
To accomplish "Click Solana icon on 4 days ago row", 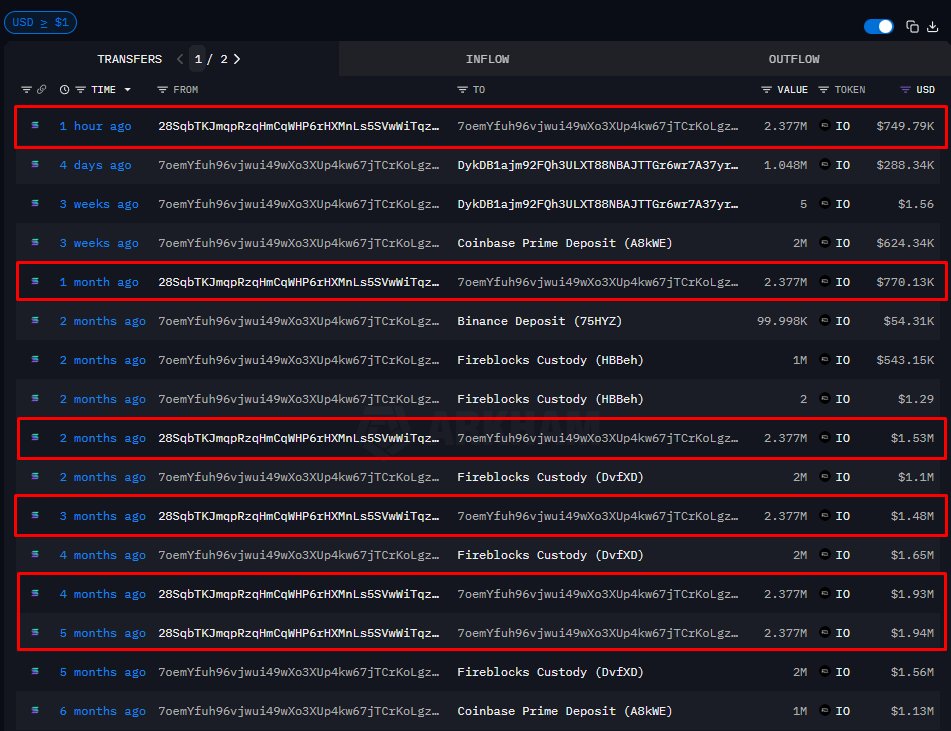I will coord(35,164).
